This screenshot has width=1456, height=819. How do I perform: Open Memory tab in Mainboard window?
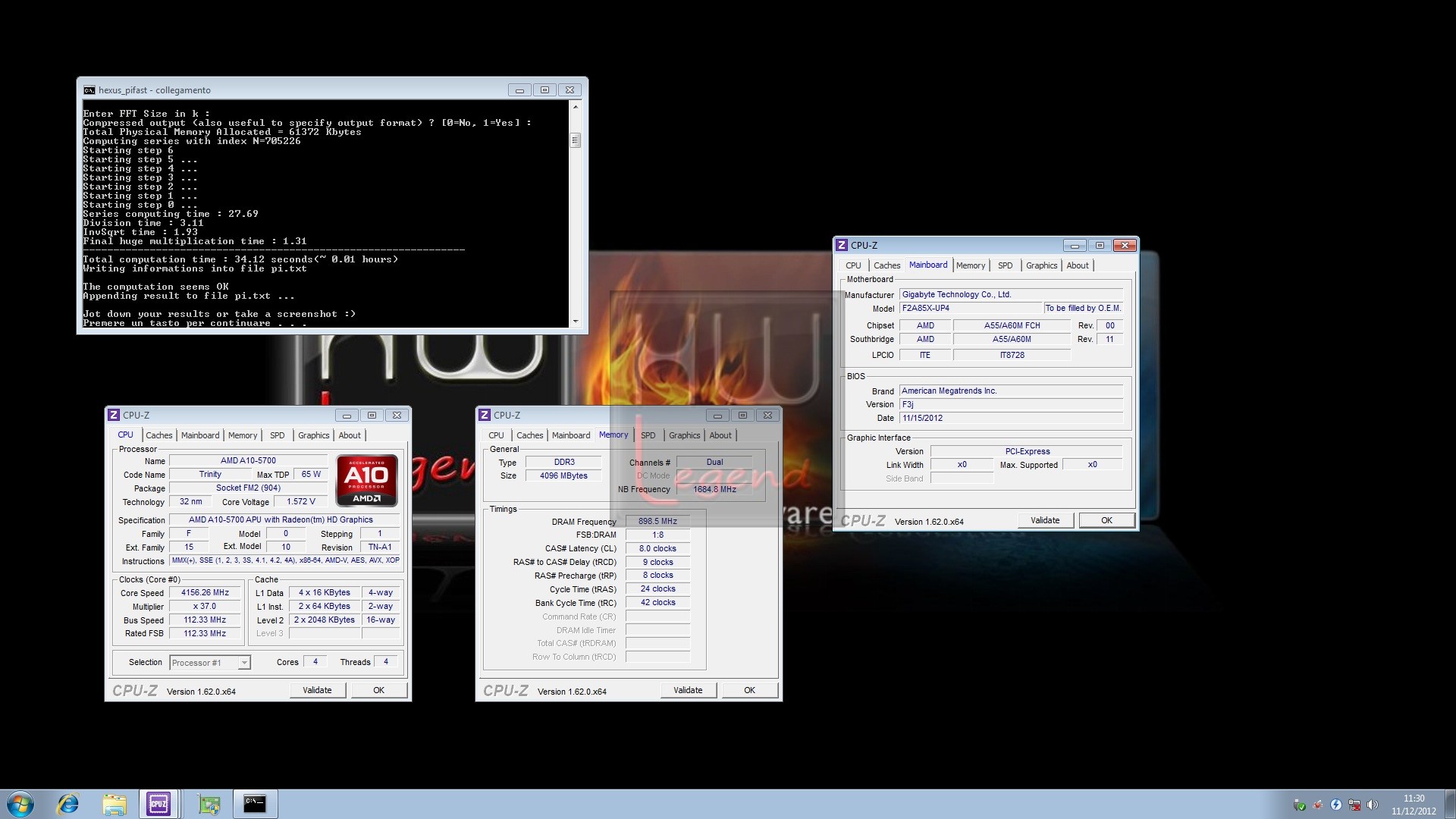pos(971,265)
